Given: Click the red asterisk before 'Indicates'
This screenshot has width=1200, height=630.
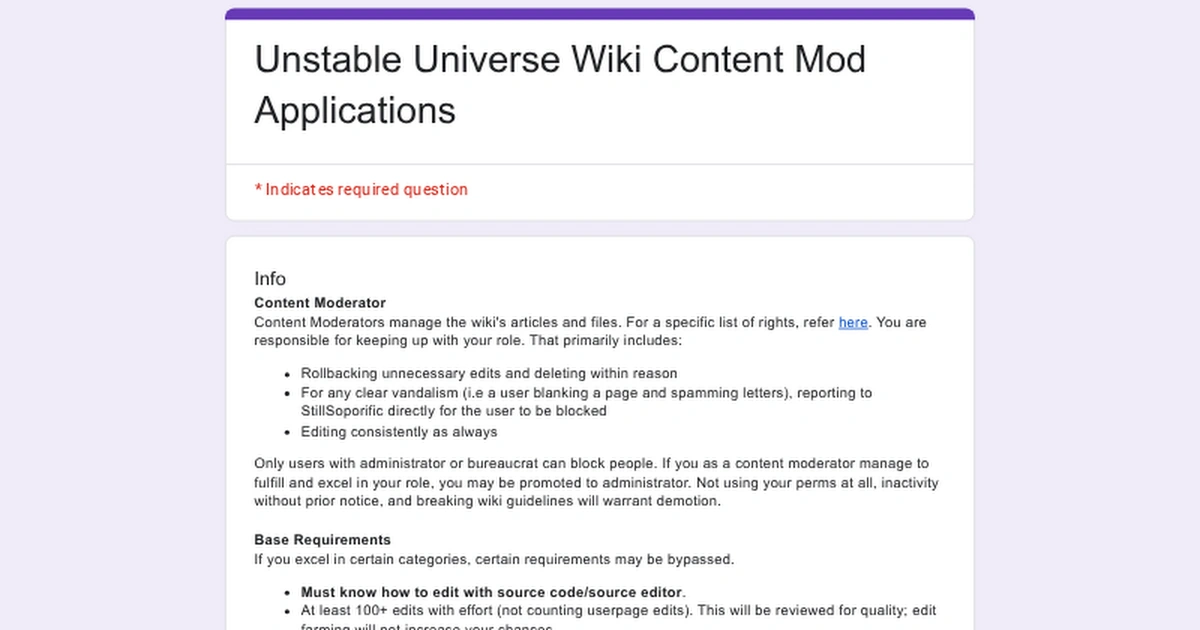Looking at the screenshot, I should [258, 189].
